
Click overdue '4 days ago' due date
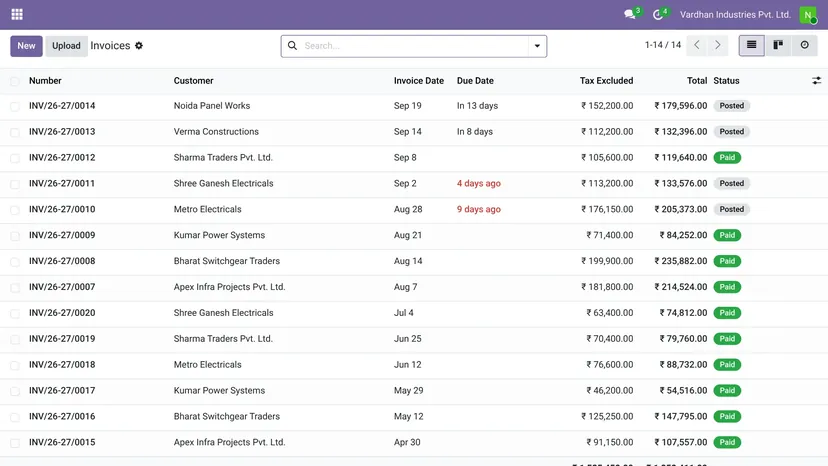(478, 183)
